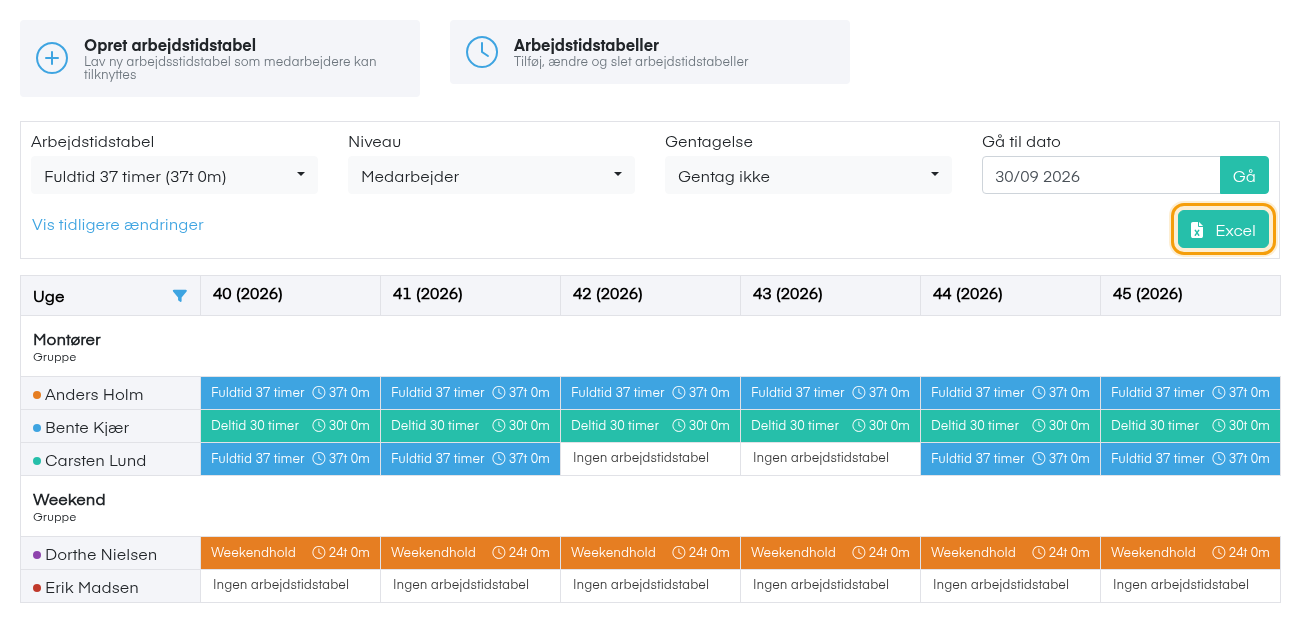This screenshot has width=1300, height=623.
Task: Select week 42 (2026) column header
Action: coord(650,295)
